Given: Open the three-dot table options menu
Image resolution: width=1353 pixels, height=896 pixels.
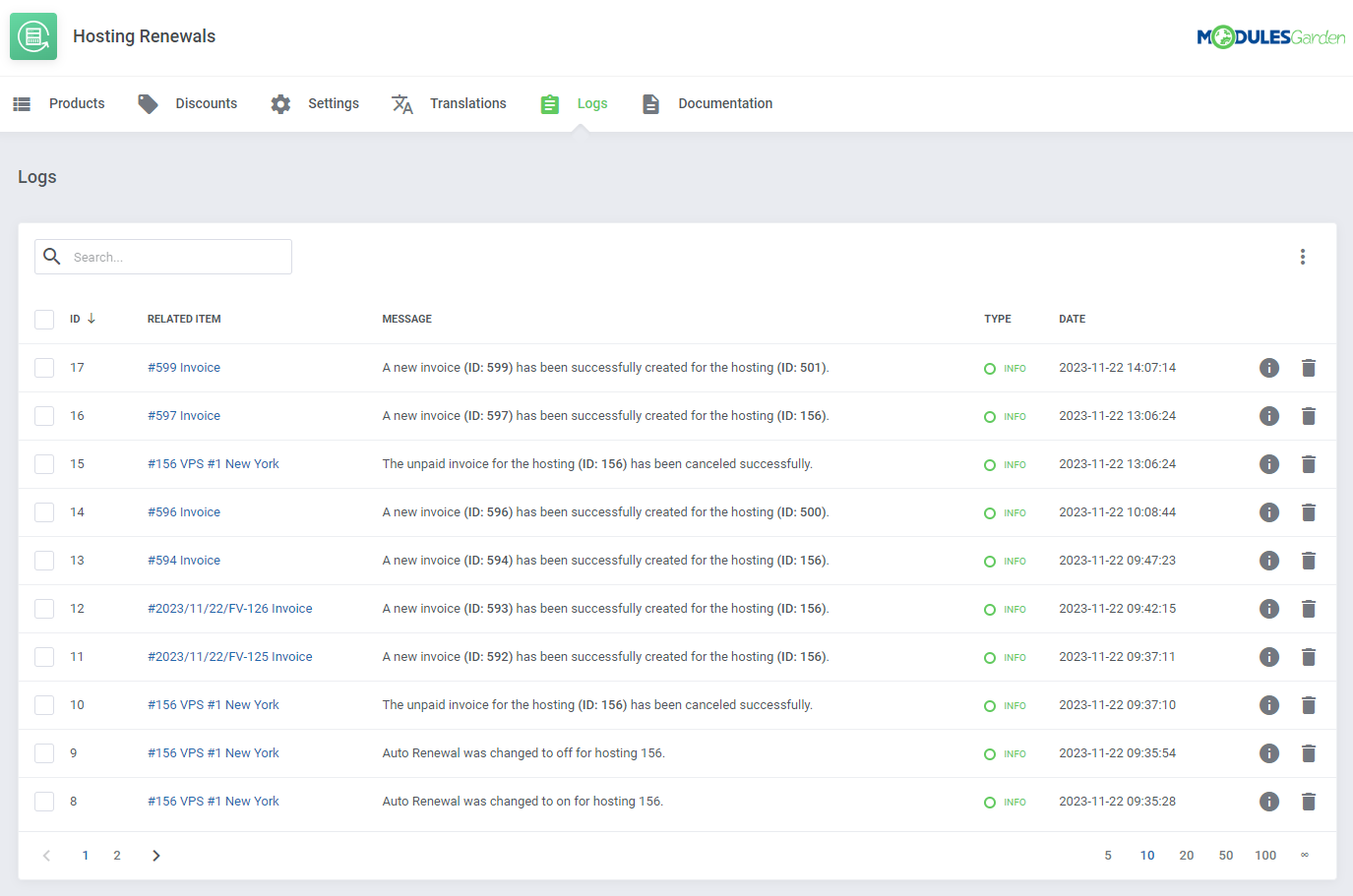Looking at the screenshot, I should 1303,257.
